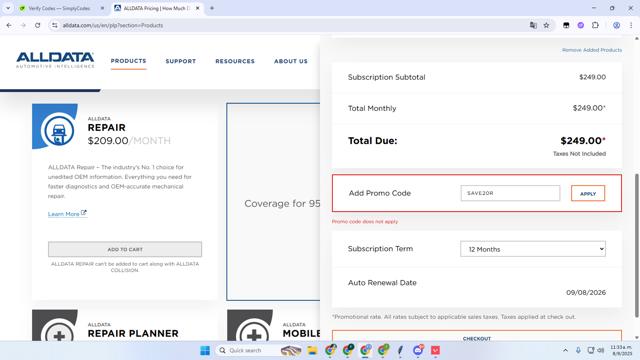Screen dimensions: 640x360
Task: Click the external-link icon beside Learn More
Action: [x=84, y=213]
